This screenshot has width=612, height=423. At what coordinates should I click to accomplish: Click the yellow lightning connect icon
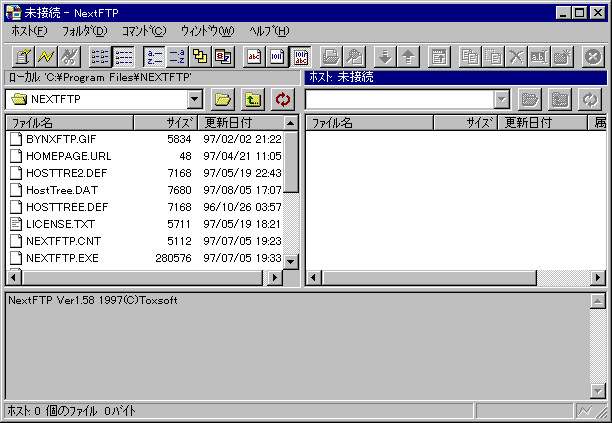click(46, 57)
